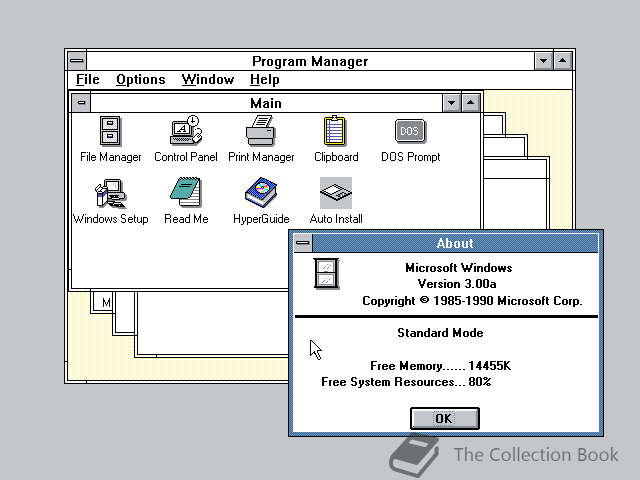Image resolution: width=640 pixels, height=480 pixels.
Task: Select the Auto Install disk icon
Action: coord(336,193)
